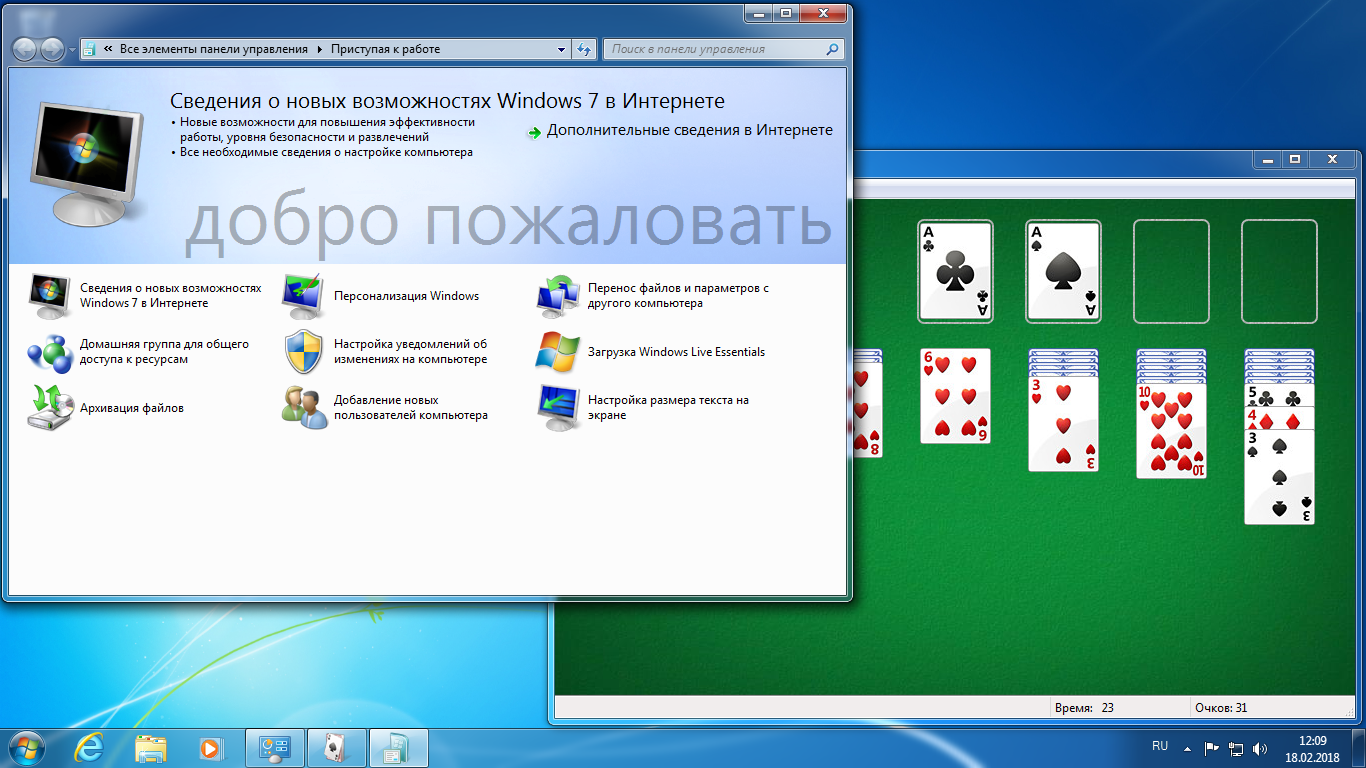Select the Приступая к работе breadcrumb

(x=385, y=49)
